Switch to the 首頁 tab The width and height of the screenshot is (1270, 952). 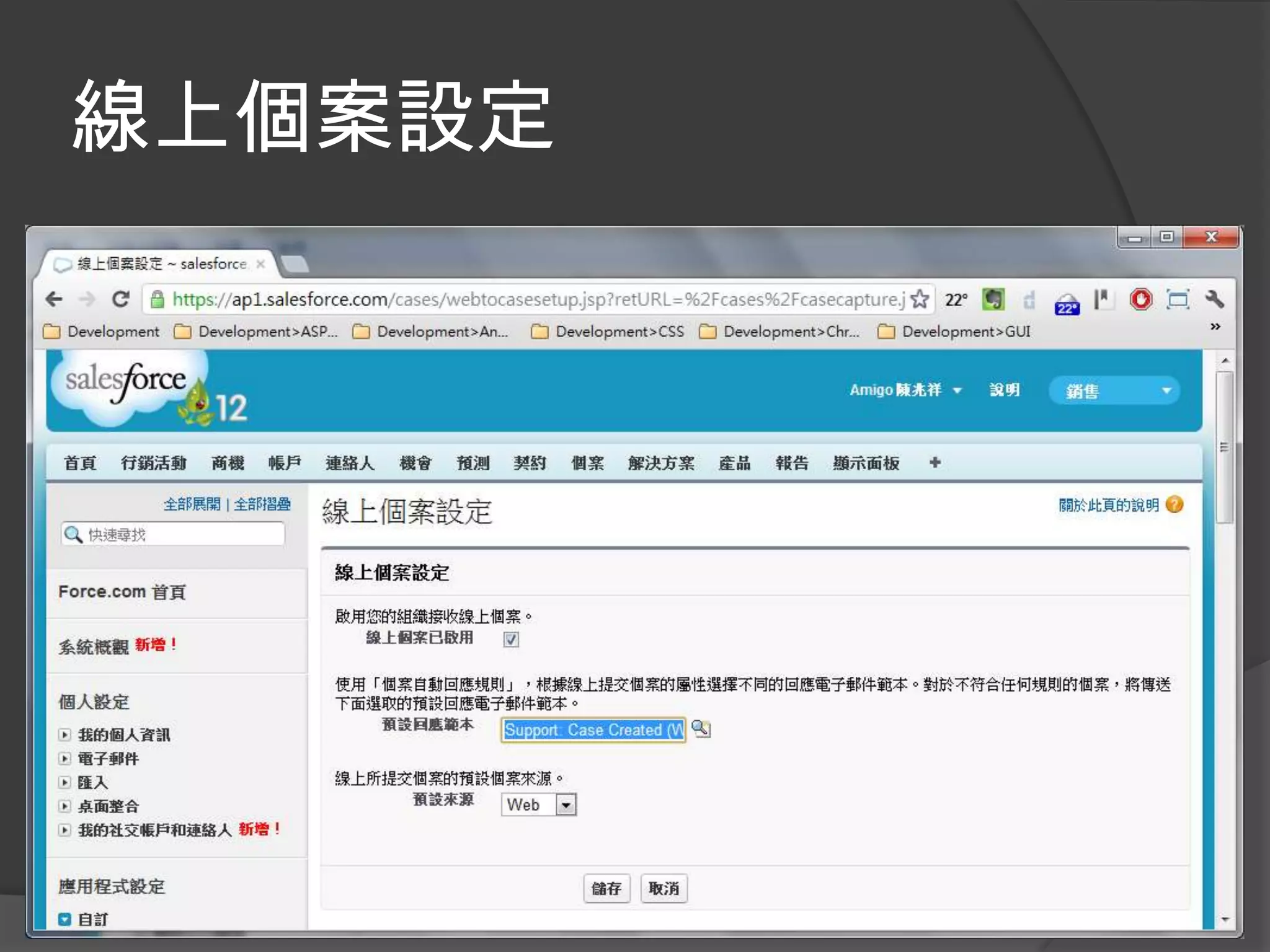pyautogui.click(x=80, y=463)
